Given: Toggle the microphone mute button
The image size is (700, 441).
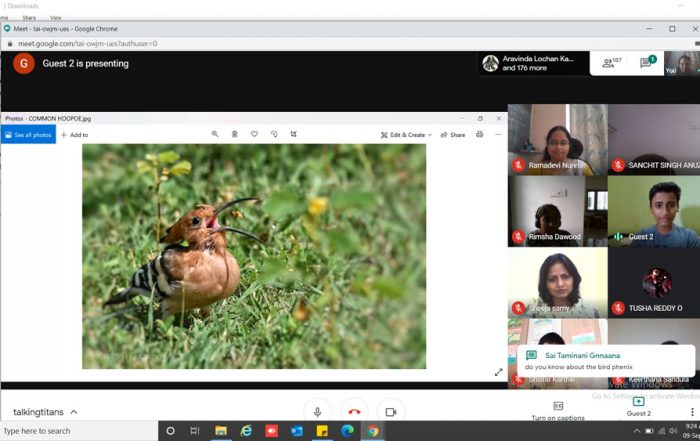Looking at the screenshot, I should point(317,411).
